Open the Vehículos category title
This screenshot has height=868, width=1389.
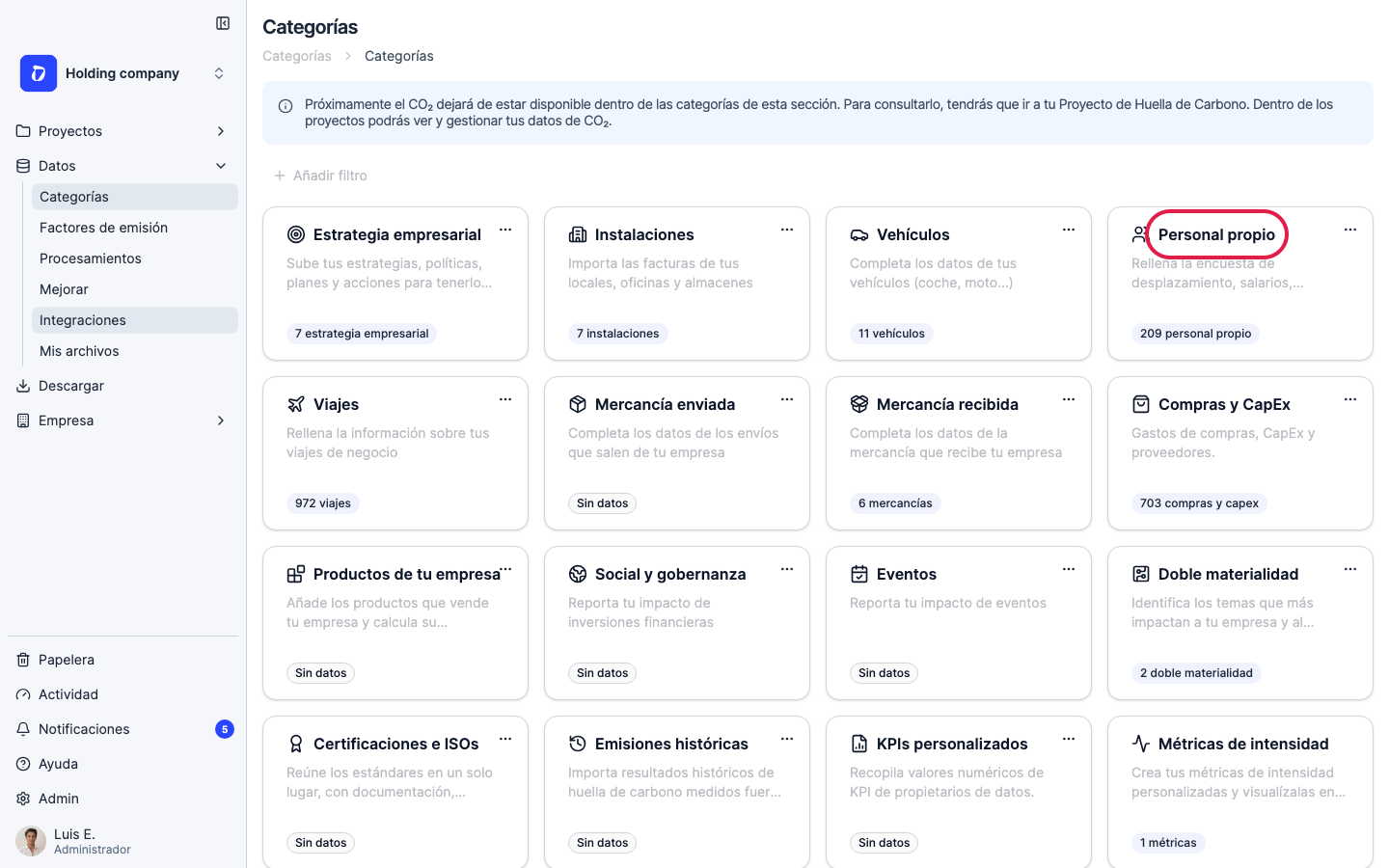tap(912, 234)
